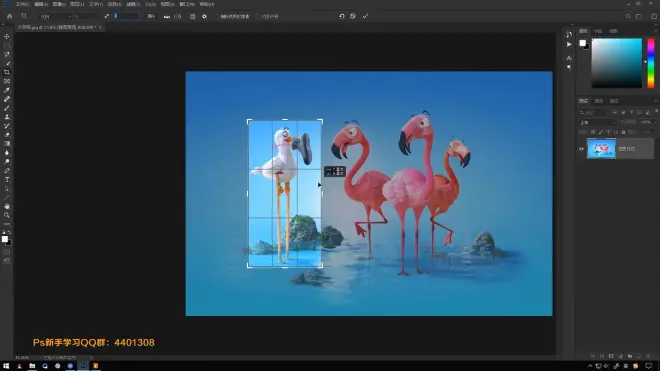Select the Clone Stamp tool
The width and height of the screenshot is (660, 371).
click(x=7, y=117)
